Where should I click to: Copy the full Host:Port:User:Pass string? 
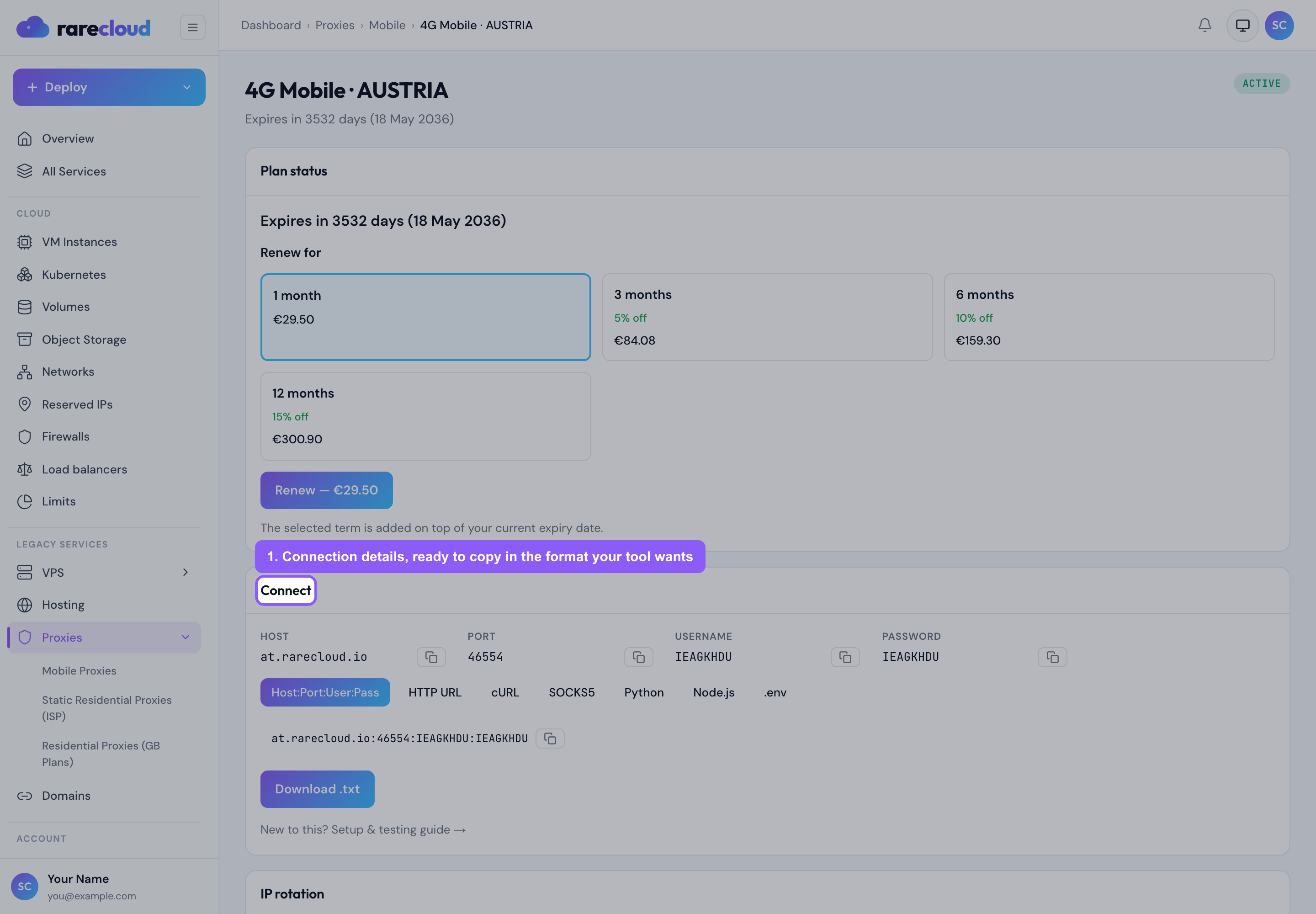[x=550, y=739]
